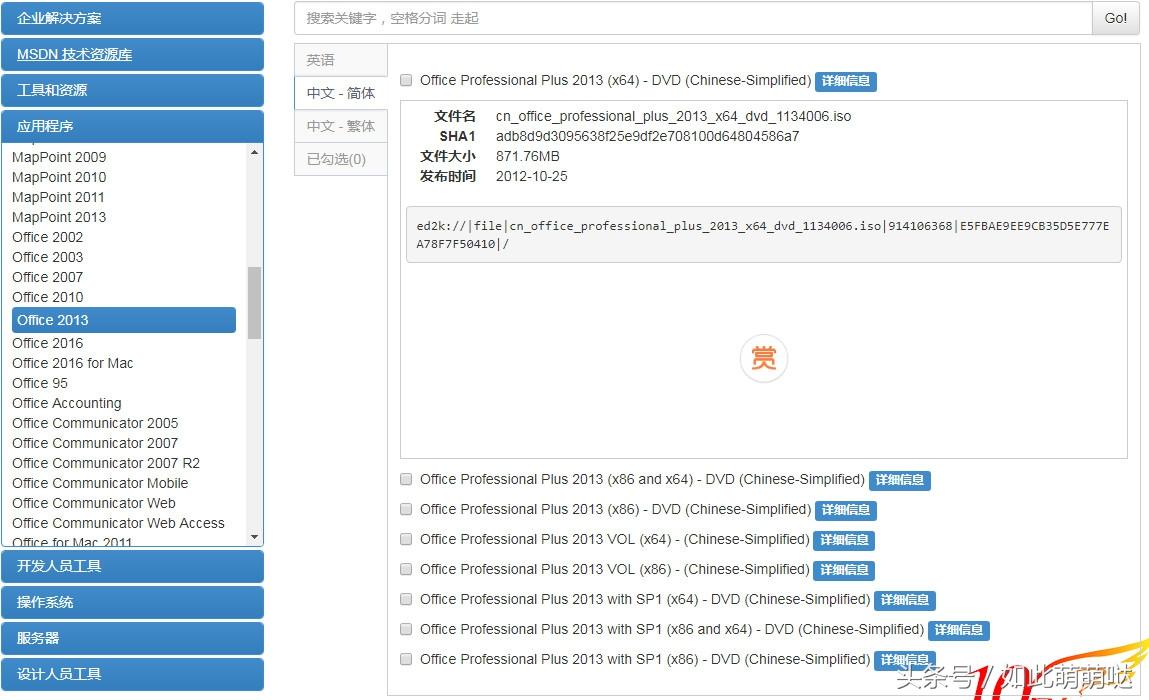Screen dimensions: 1149x700
Task: Open Office Communicator 2007 R2
Action: pyautogui.click(x=106, y=463)
